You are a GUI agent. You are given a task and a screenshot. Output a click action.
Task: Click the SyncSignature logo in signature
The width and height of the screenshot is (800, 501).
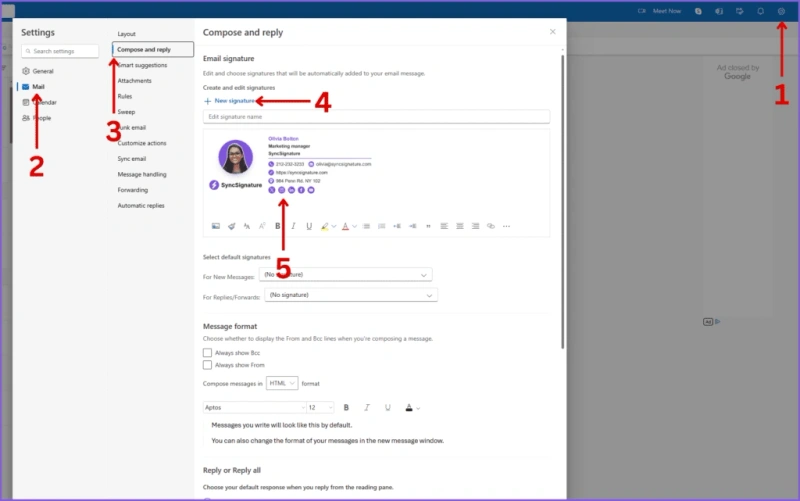pos(235,185)
